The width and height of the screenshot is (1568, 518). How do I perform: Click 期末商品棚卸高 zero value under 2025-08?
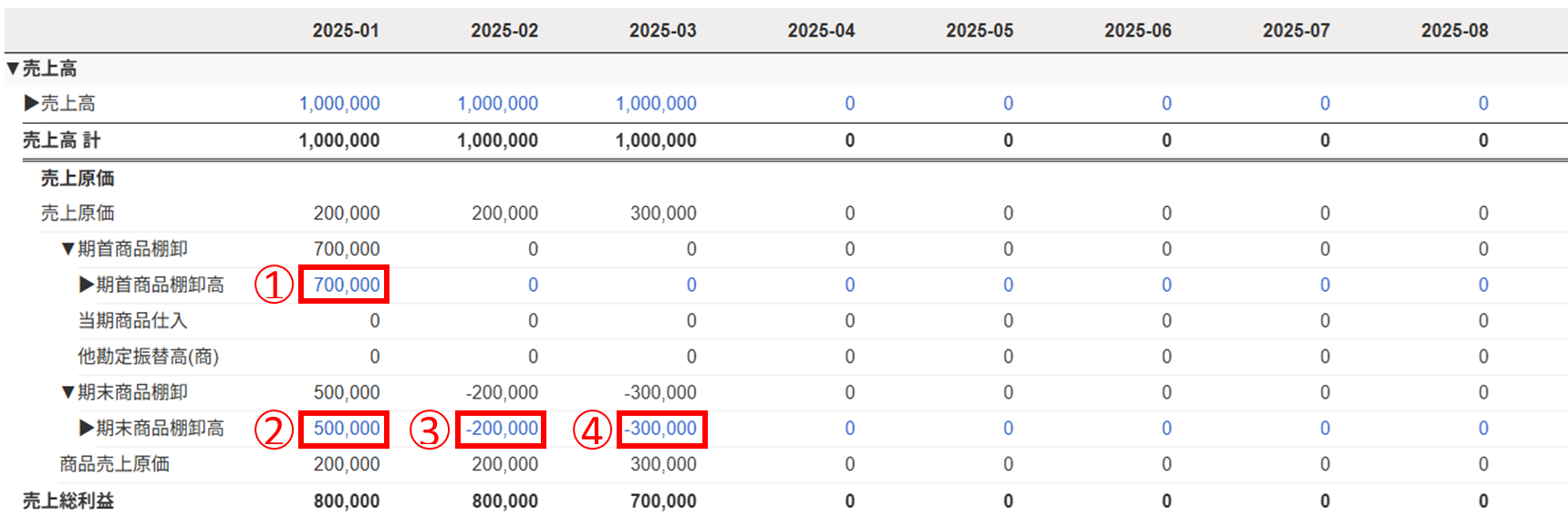click(1483, 428)
